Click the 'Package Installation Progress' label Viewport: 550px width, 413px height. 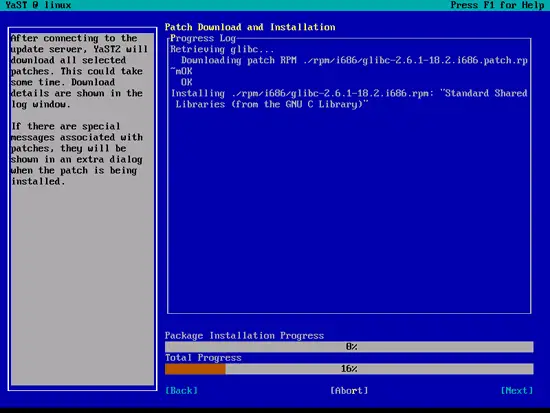coord(244,335)
